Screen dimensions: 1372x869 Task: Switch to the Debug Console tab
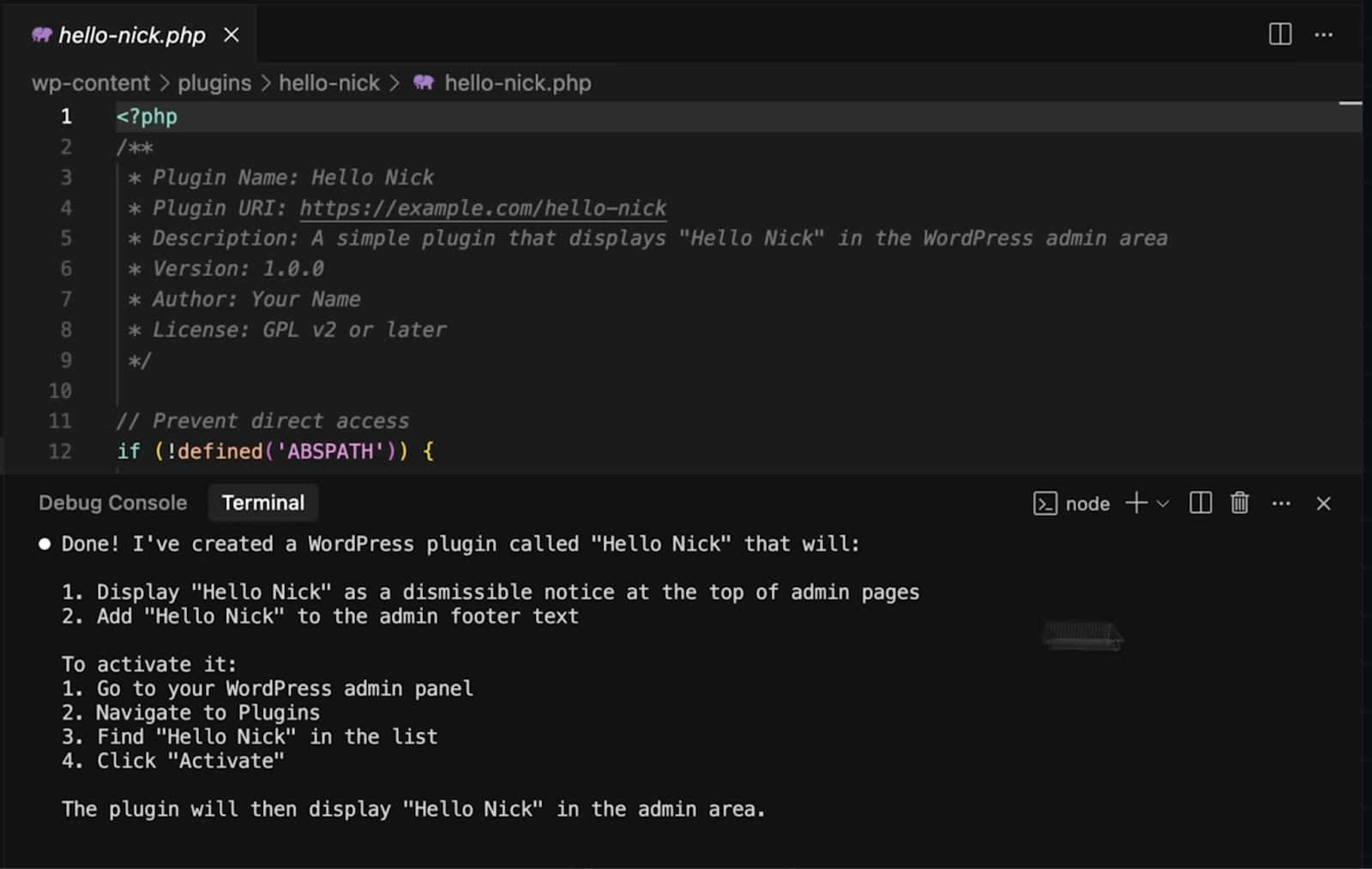click(x=112, y=503)
